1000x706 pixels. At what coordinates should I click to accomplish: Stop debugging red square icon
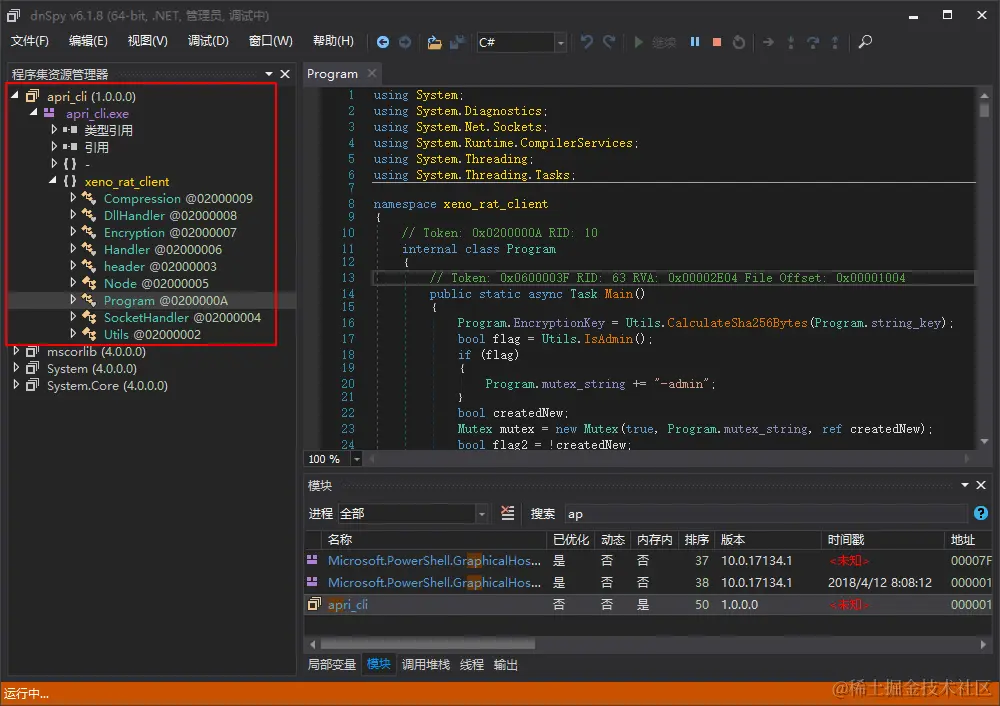[717, 42]
